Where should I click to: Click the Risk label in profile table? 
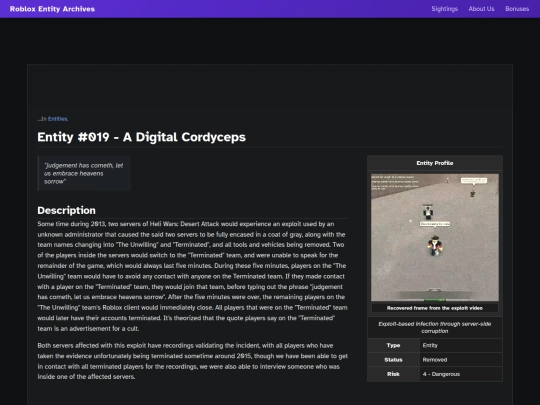pos(393,374)
